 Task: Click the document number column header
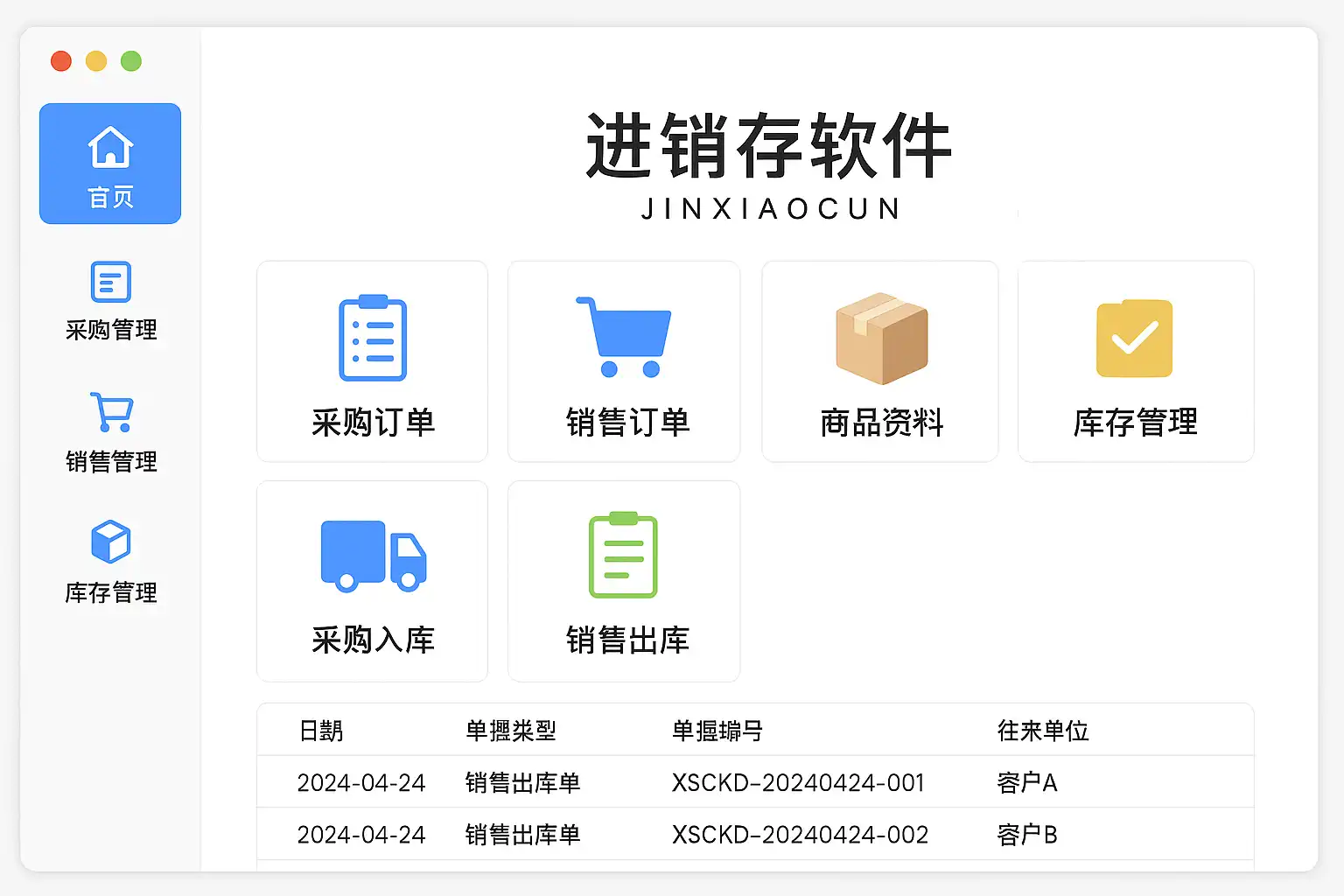[717, 731]
